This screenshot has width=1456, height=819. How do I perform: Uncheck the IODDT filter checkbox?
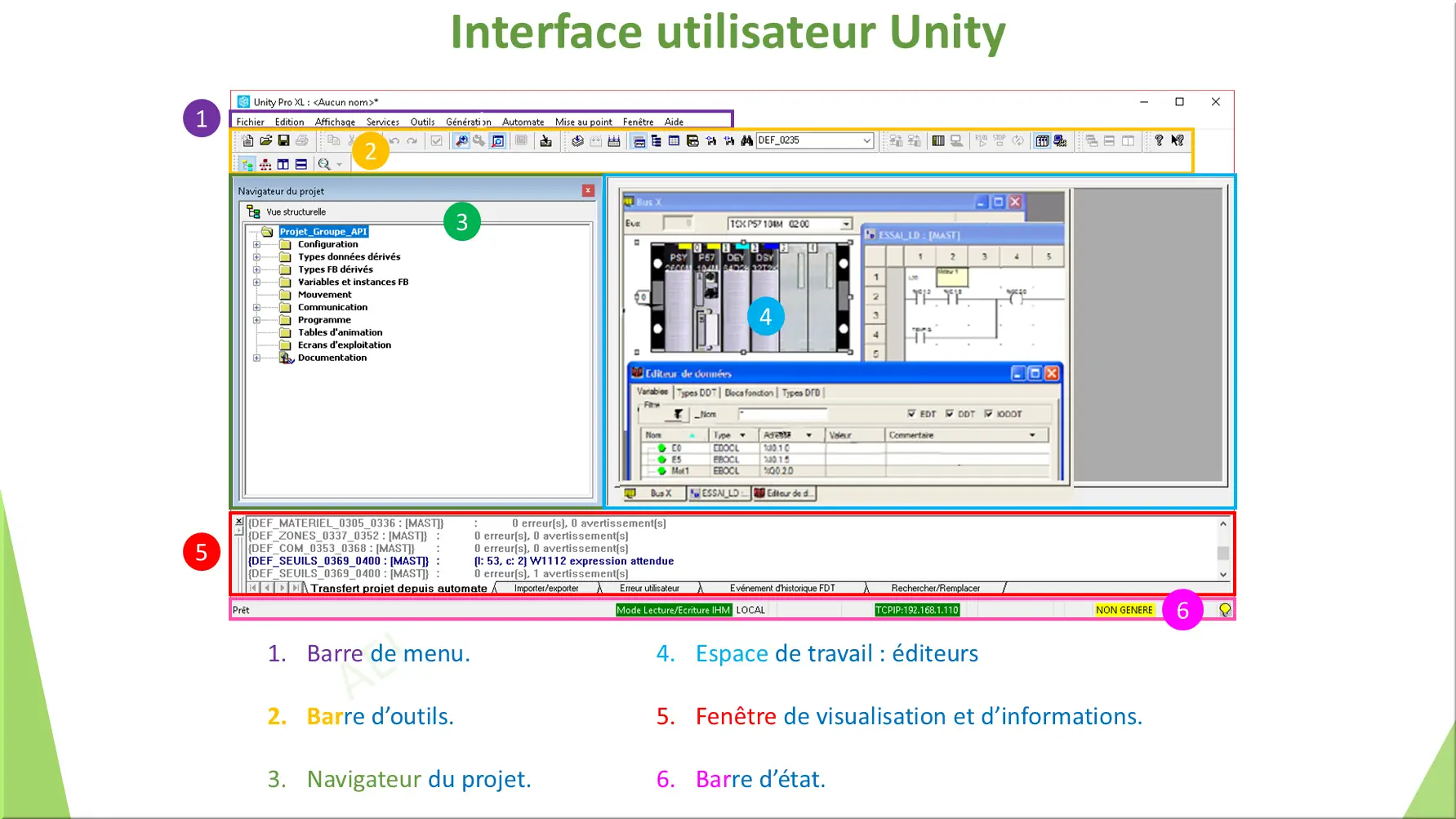[x=989, y=414]
